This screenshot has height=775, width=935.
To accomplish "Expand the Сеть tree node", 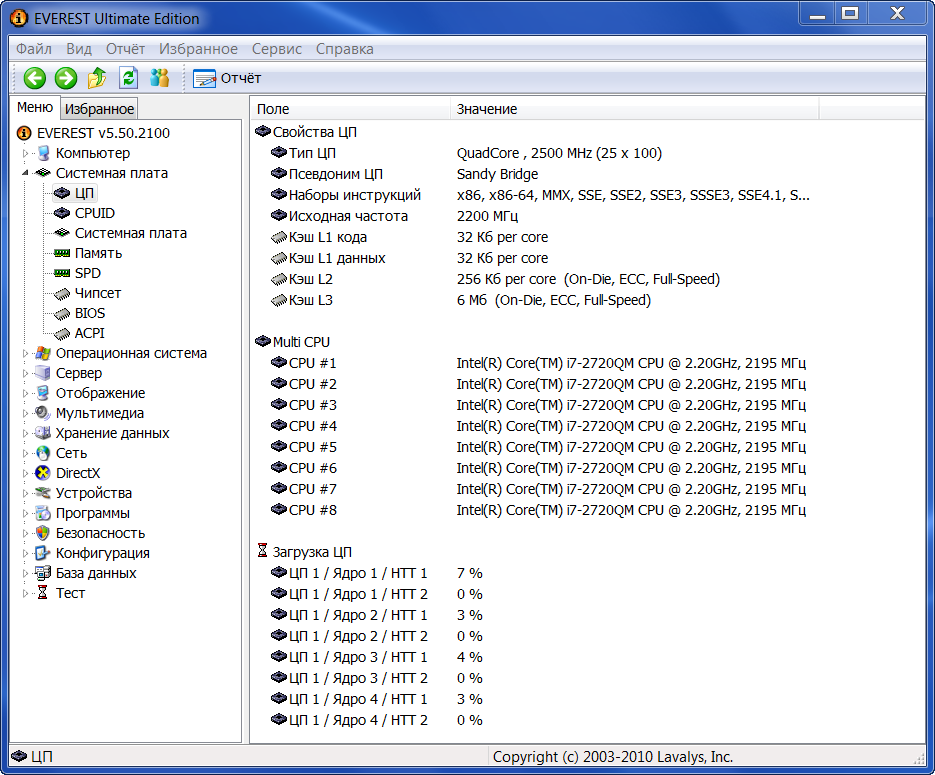I will coord(25,453).
